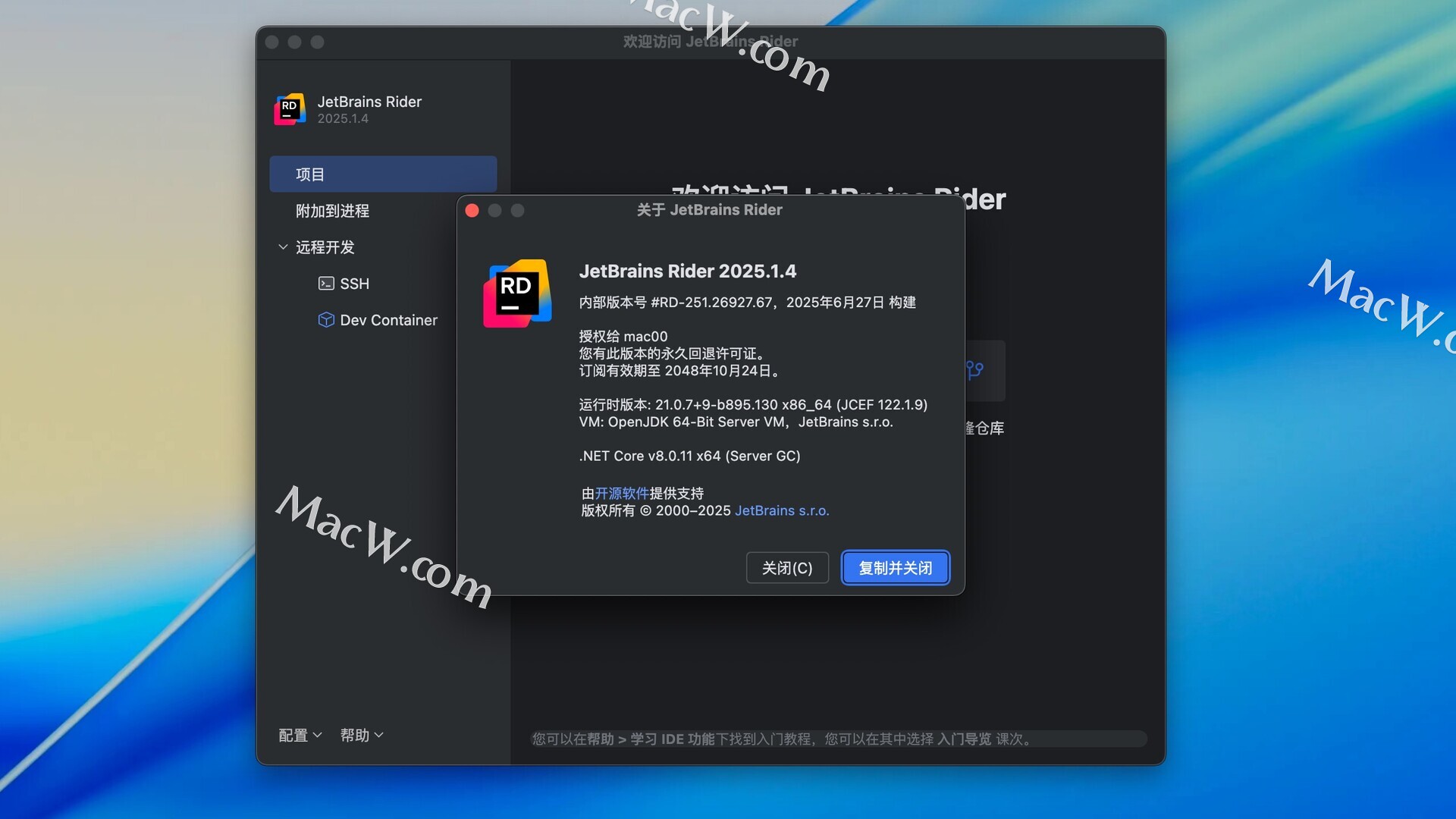Screen dimensions: 1456x819
Task: Click the VM: OpenJDK 64-Bit Server VM line
Action: (736, 422)
